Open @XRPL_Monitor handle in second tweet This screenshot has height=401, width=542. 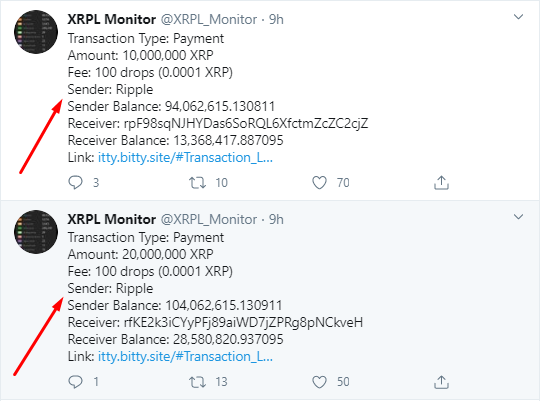(209, 220)
